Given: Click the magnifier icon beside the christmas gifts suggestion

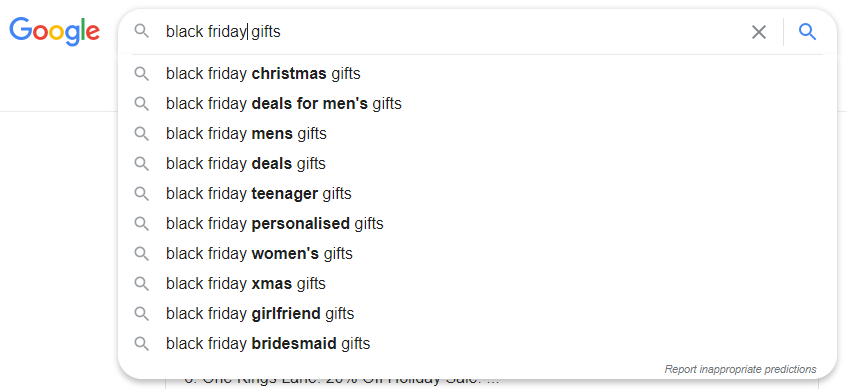Looking at the screenshot, I should point(142,73).
